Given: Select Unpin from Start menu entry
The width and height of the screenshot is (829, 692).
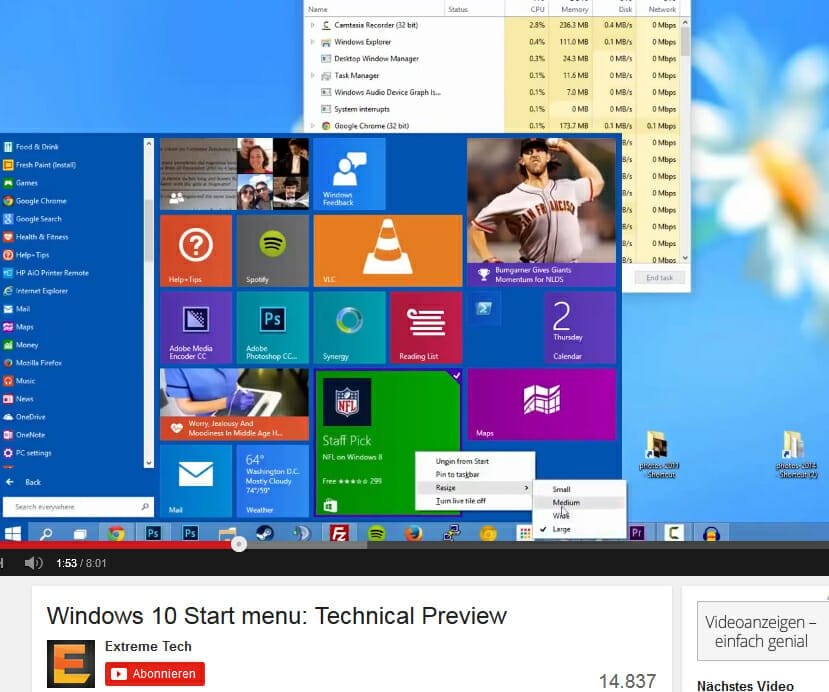Looking at the screenshot, I should point(462,461).
